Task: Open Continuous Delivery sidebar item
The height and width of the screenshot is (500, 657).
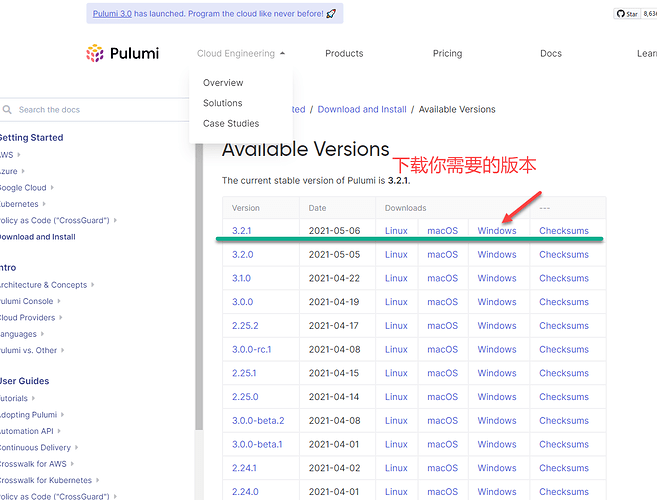Action: pyautogui.click(x=35, y=448)
